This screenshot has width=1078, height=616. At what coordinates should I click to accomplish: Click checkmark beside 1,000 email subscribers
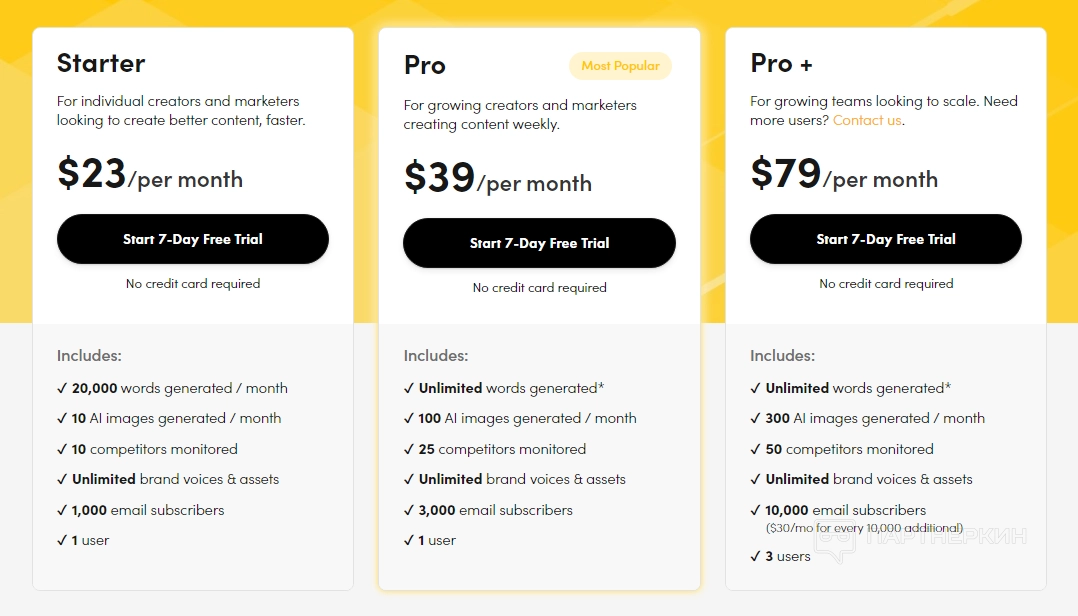[x=62, y=510]
